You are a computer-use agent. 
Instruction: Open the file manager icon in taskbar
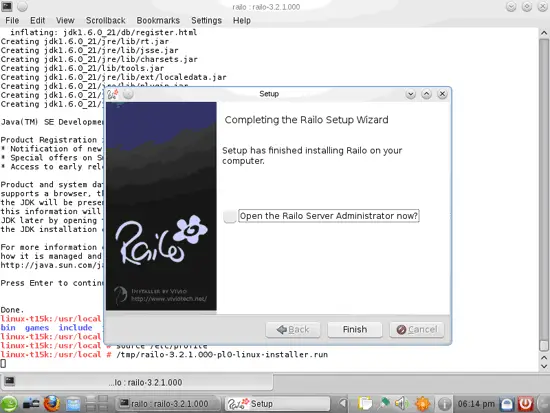pos(73,404)
